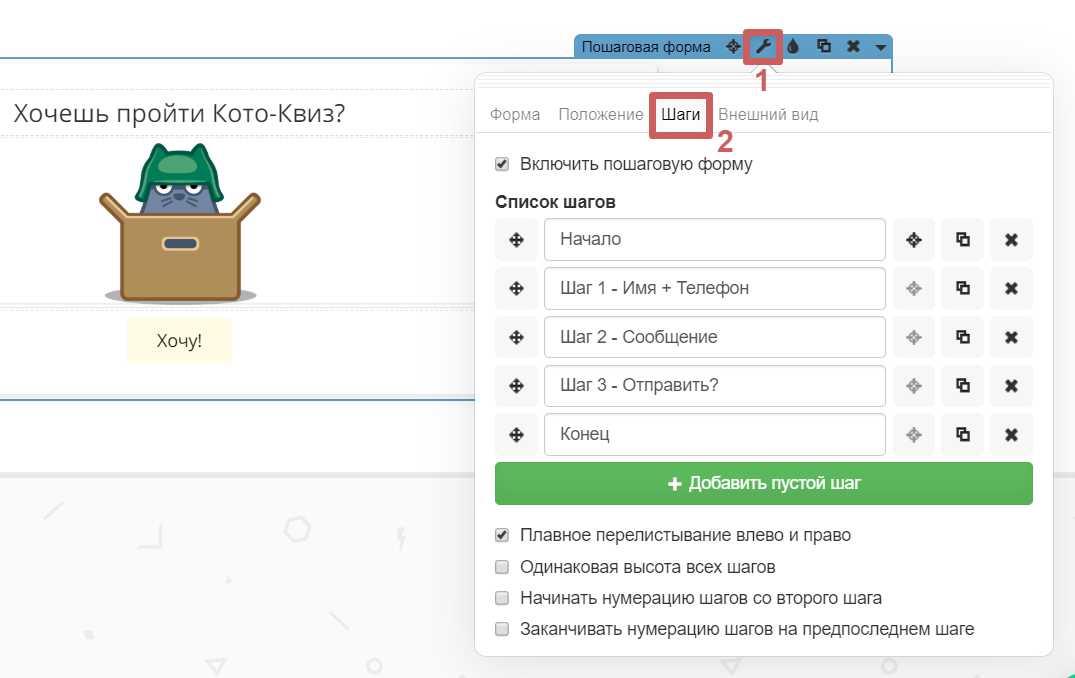The image size is (1075, 678).
Task: Click the move icon in widget toolbar
Action: point(733,47)
